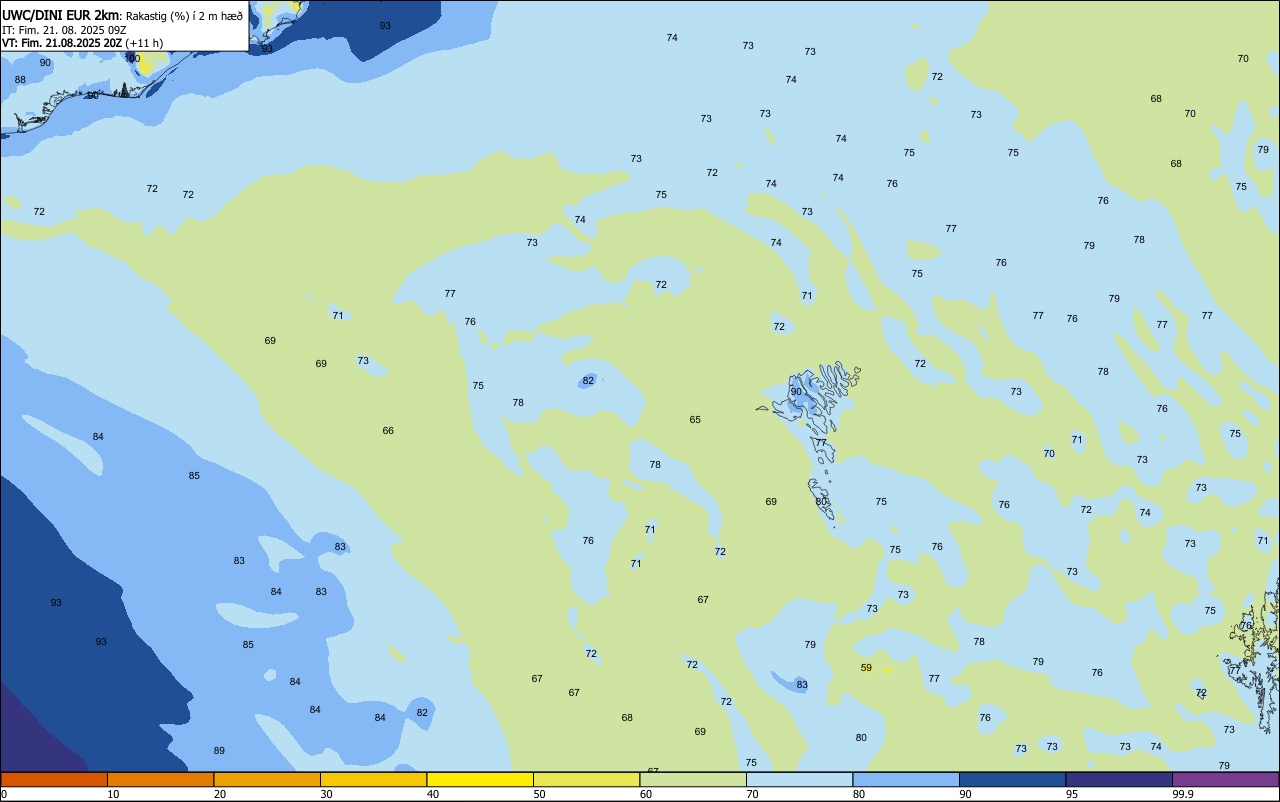
Task: Click the humidity value 88 near Iceland
Action: 20,79
